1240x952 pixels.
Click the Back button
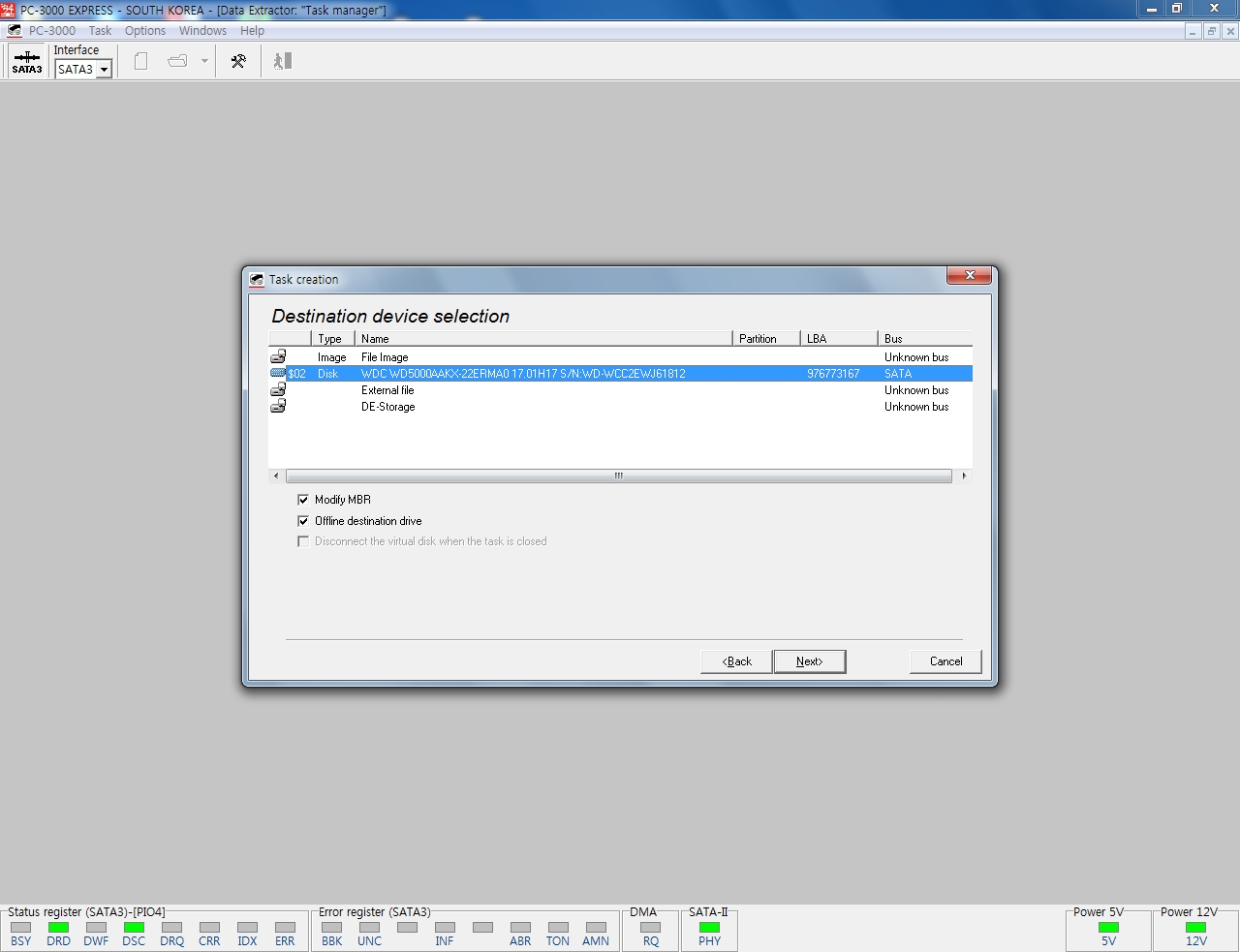[x=736, y=661]
